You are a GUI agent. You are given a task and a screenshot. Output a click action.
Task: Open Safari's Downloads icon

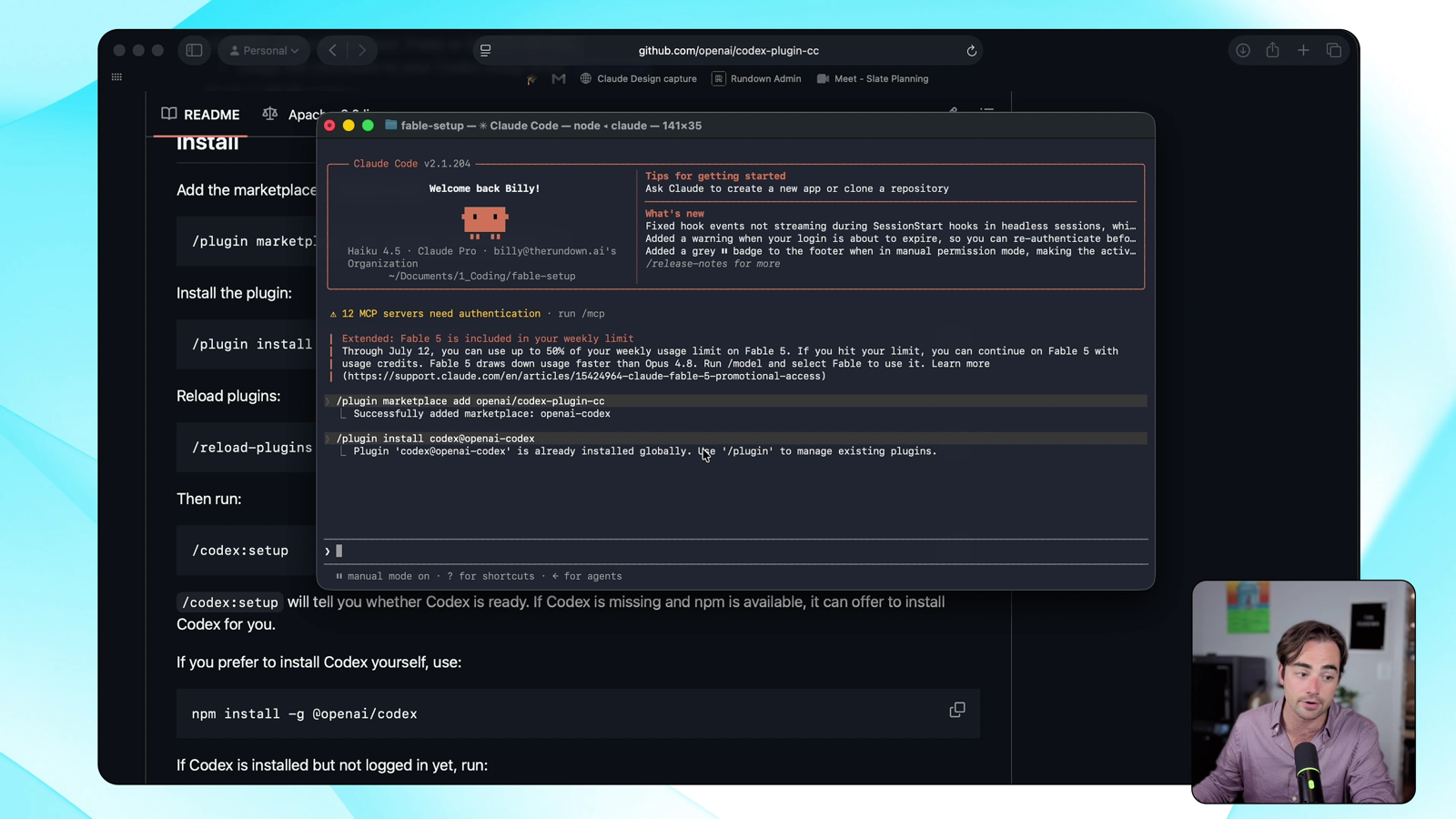[x=1243, y=51]
